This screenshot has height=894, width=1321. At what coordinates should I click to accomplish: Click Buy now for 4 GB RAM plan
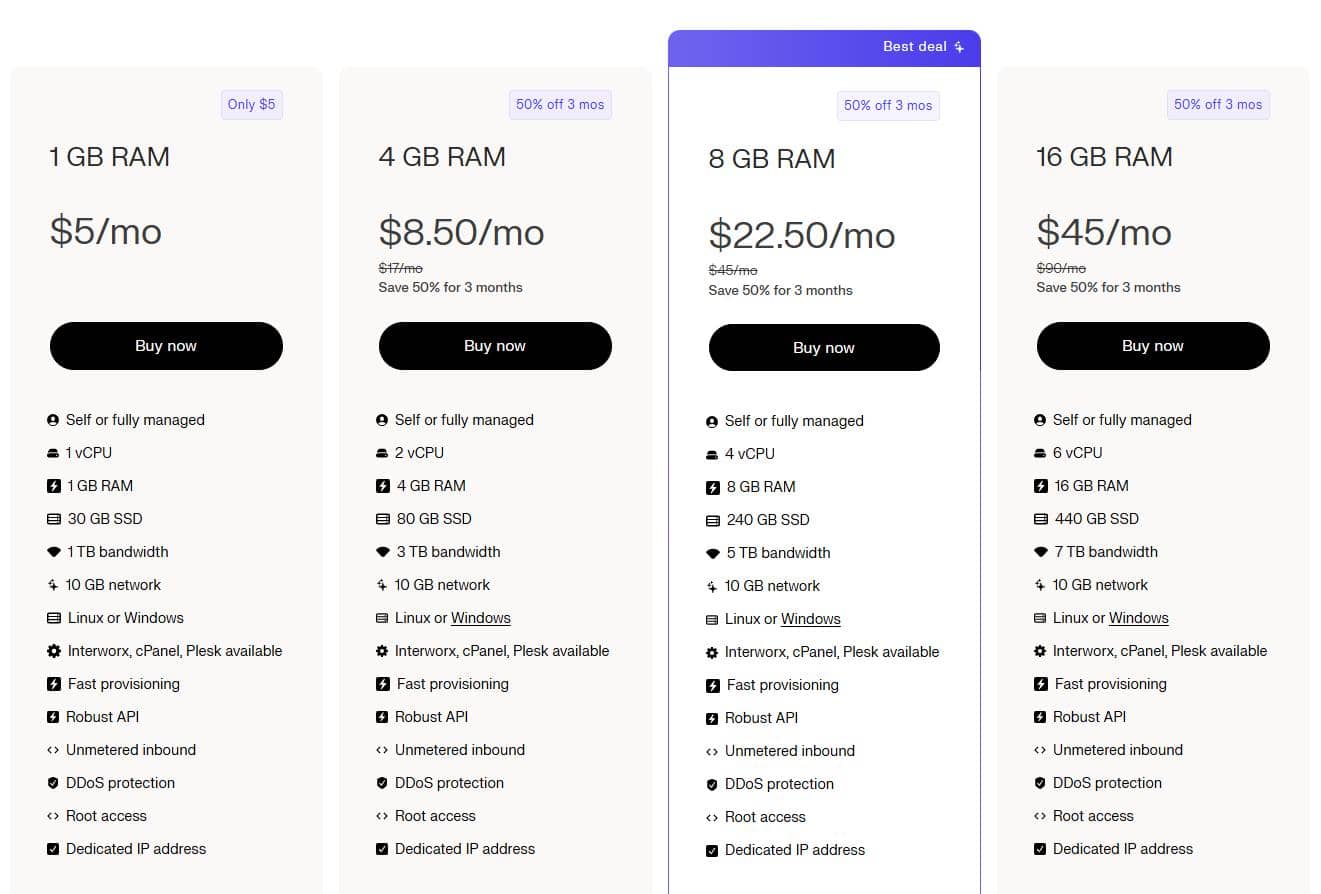click(x=495, y=346)
